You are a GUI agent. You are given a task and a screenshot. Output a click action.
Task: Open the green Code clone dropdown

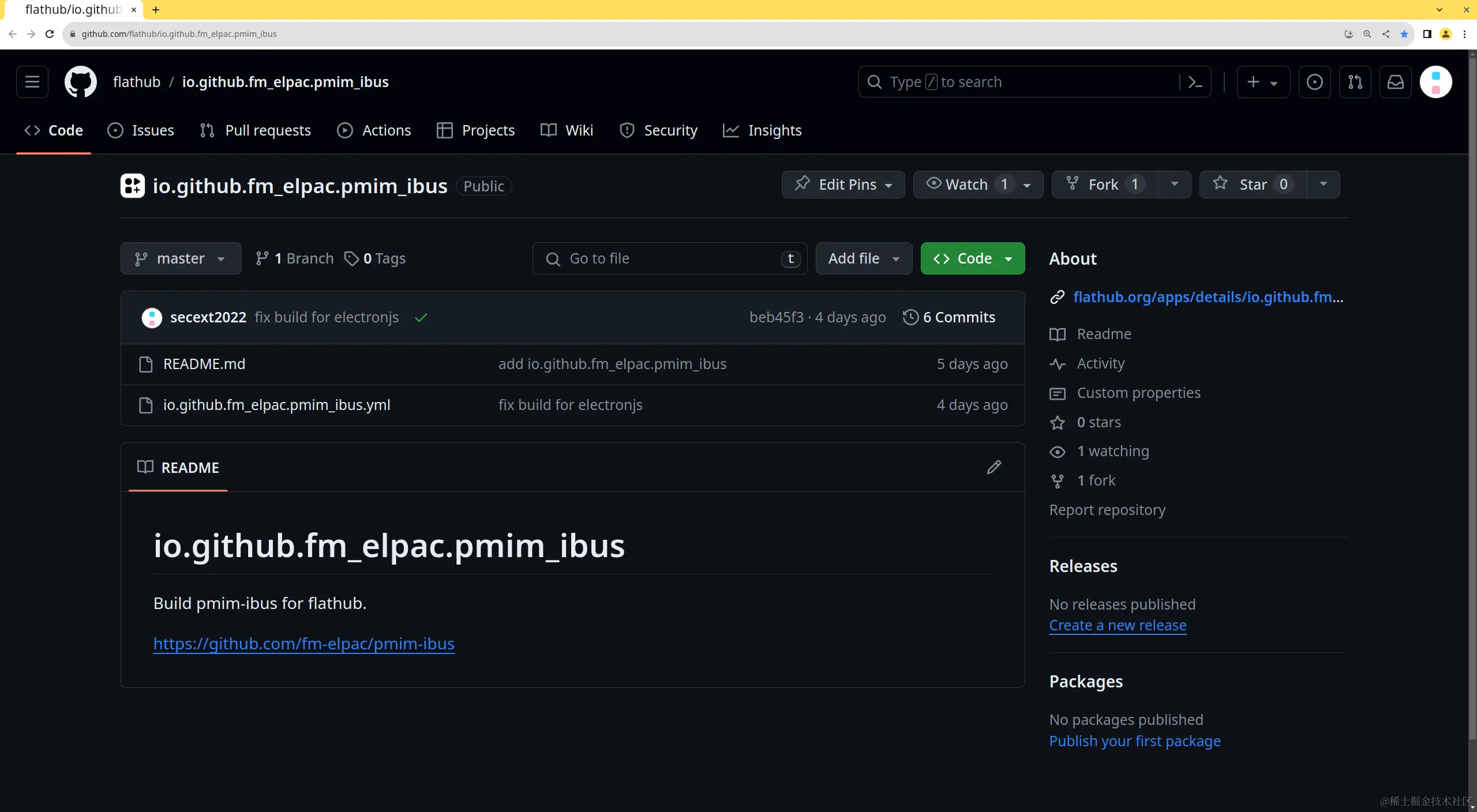[x=973, y=258]
